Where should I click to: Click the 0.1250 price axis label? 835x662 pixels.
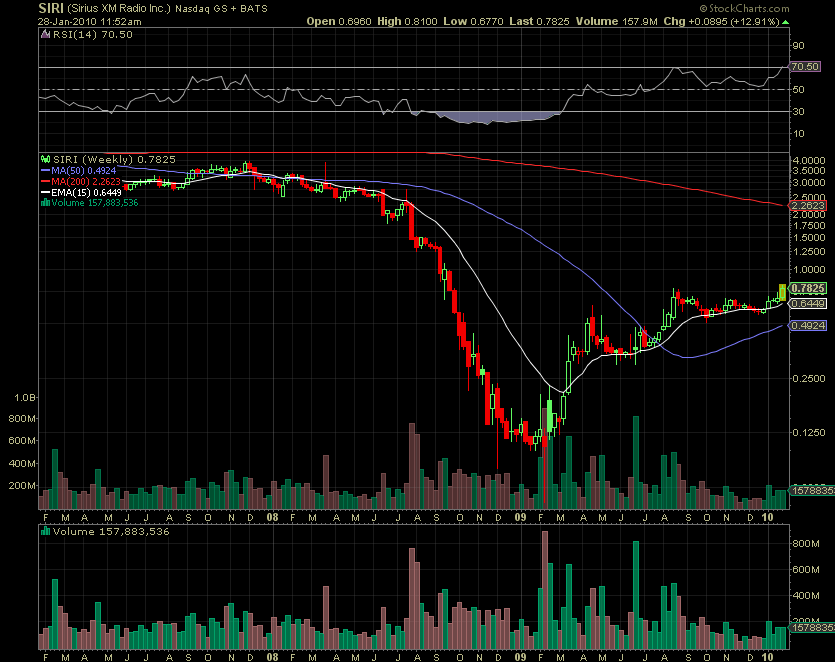pyautogui.click(x=809, y=432)
